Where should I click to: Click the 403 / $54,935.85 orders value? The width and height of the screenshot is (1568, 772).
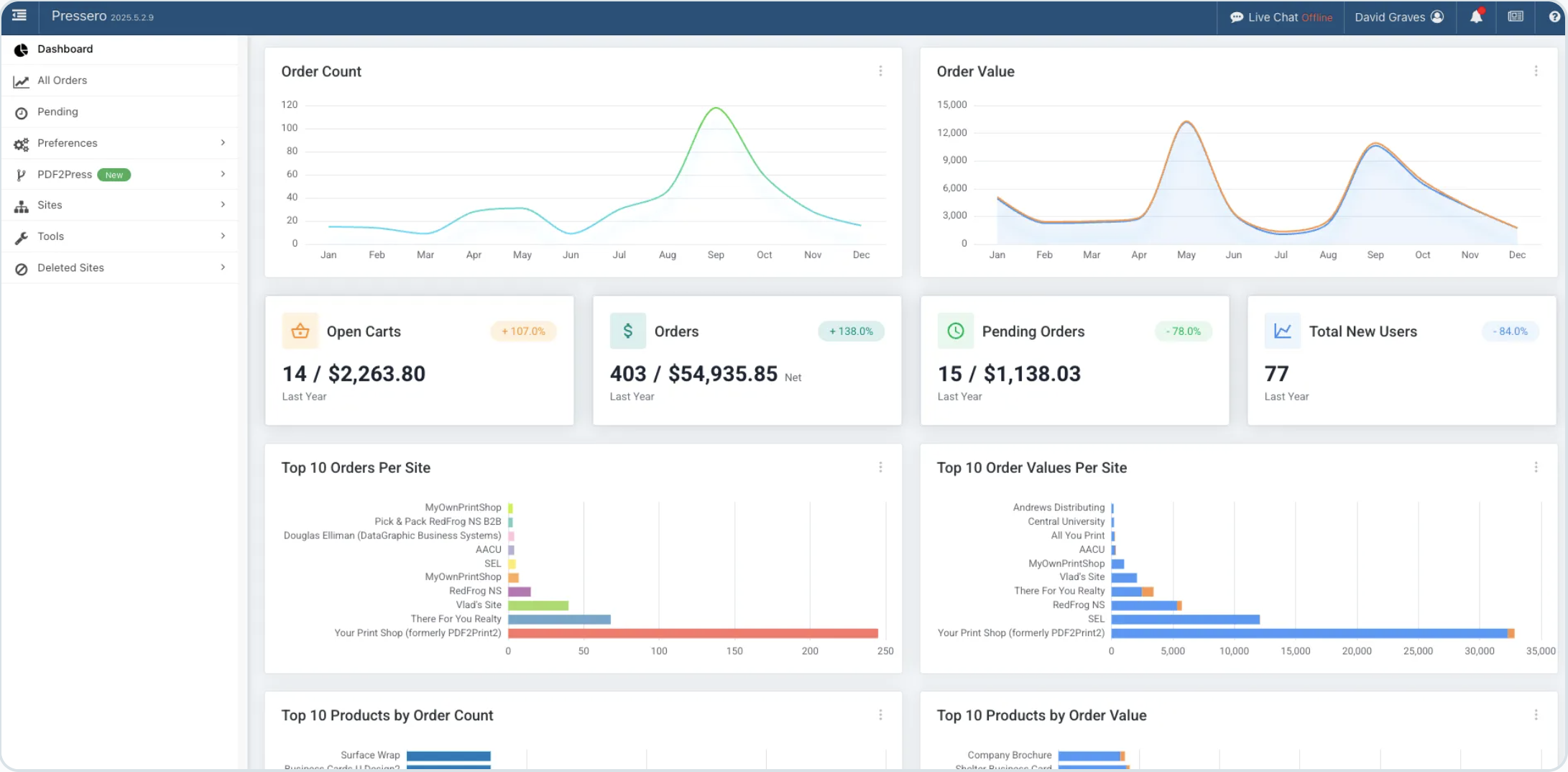coord(693,374)
